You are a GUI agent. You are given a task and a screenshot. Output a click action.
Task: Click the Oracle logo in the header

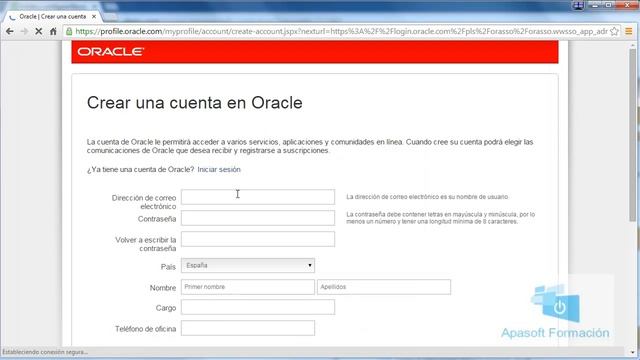pos(111,52)
